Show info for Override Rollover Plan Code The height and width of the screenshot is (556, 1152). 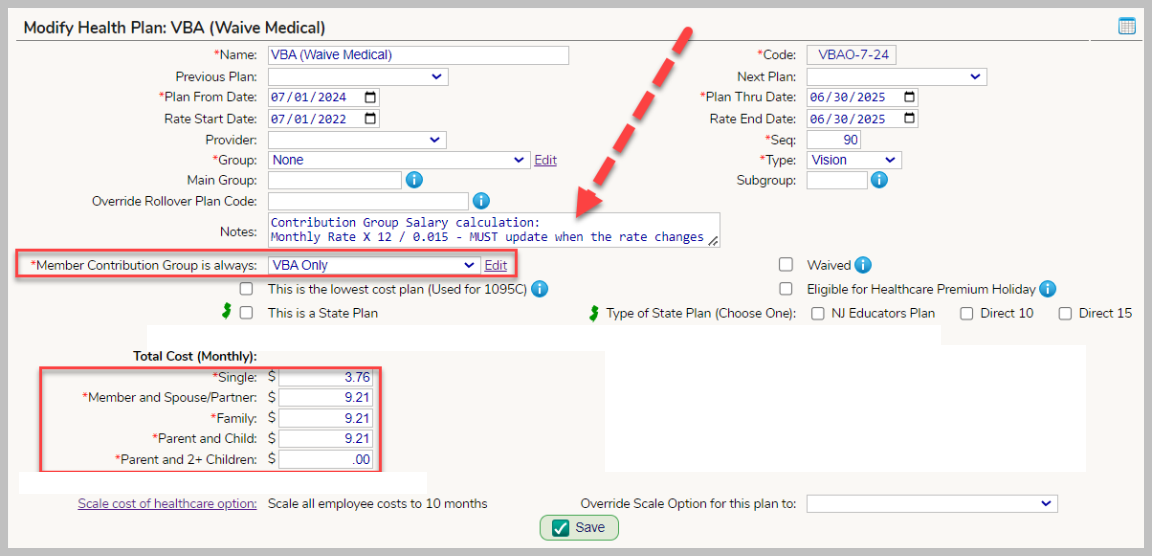[x=481, y=201]
